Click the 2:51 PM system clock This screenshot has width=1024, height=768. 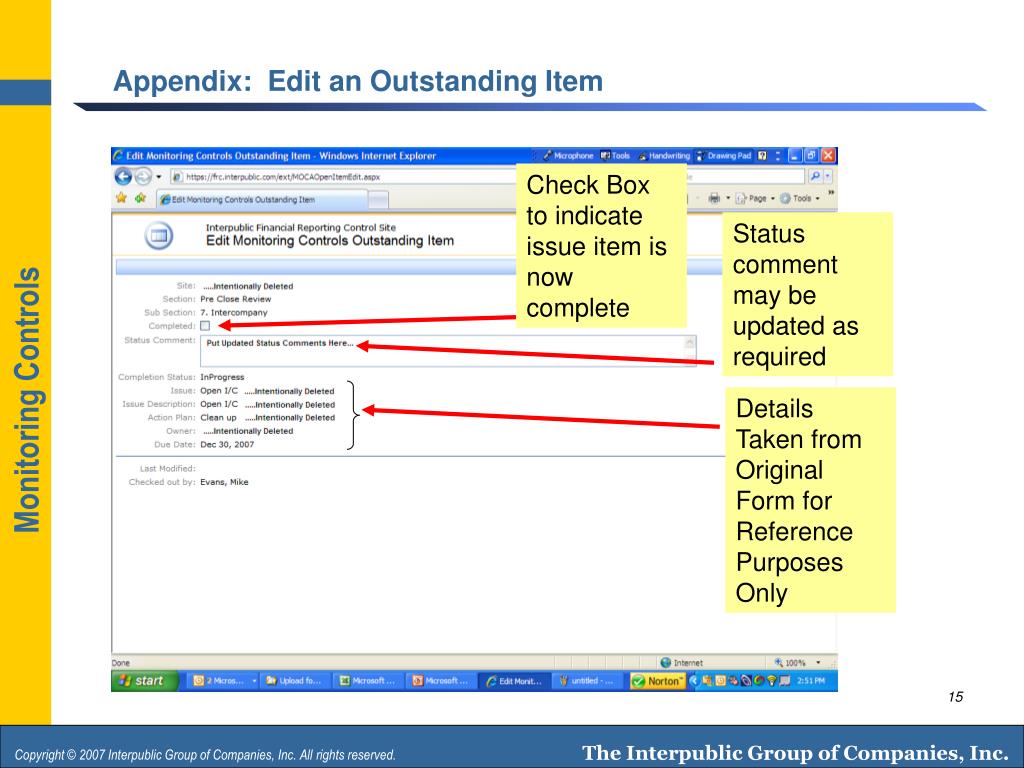[x=810, y=680]
